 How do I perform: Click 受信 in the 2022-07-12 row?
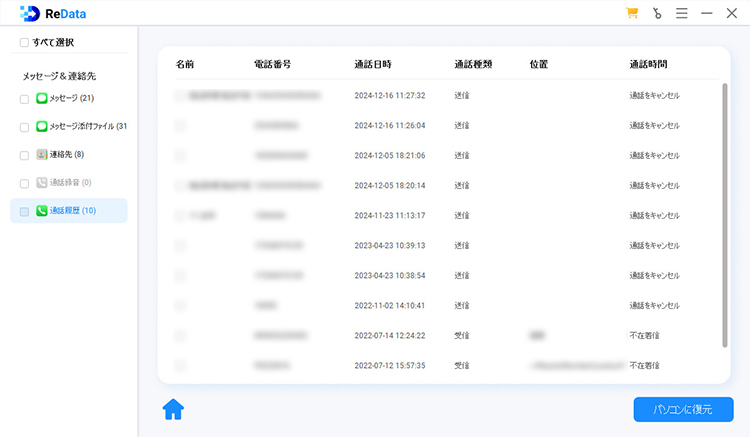(462, 365)
